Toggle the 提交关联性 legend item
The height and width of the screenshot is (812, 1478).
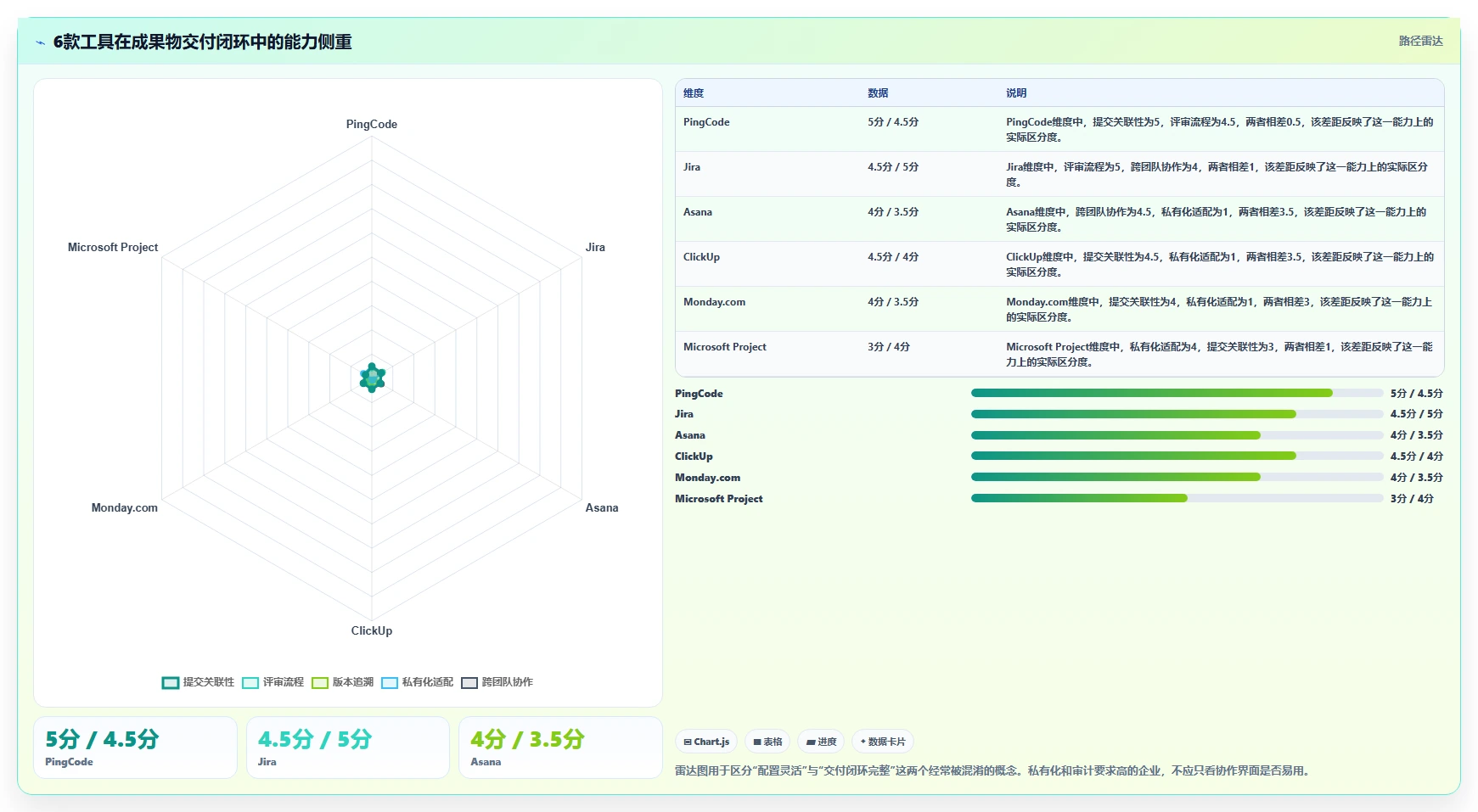[x=198, y=682]
